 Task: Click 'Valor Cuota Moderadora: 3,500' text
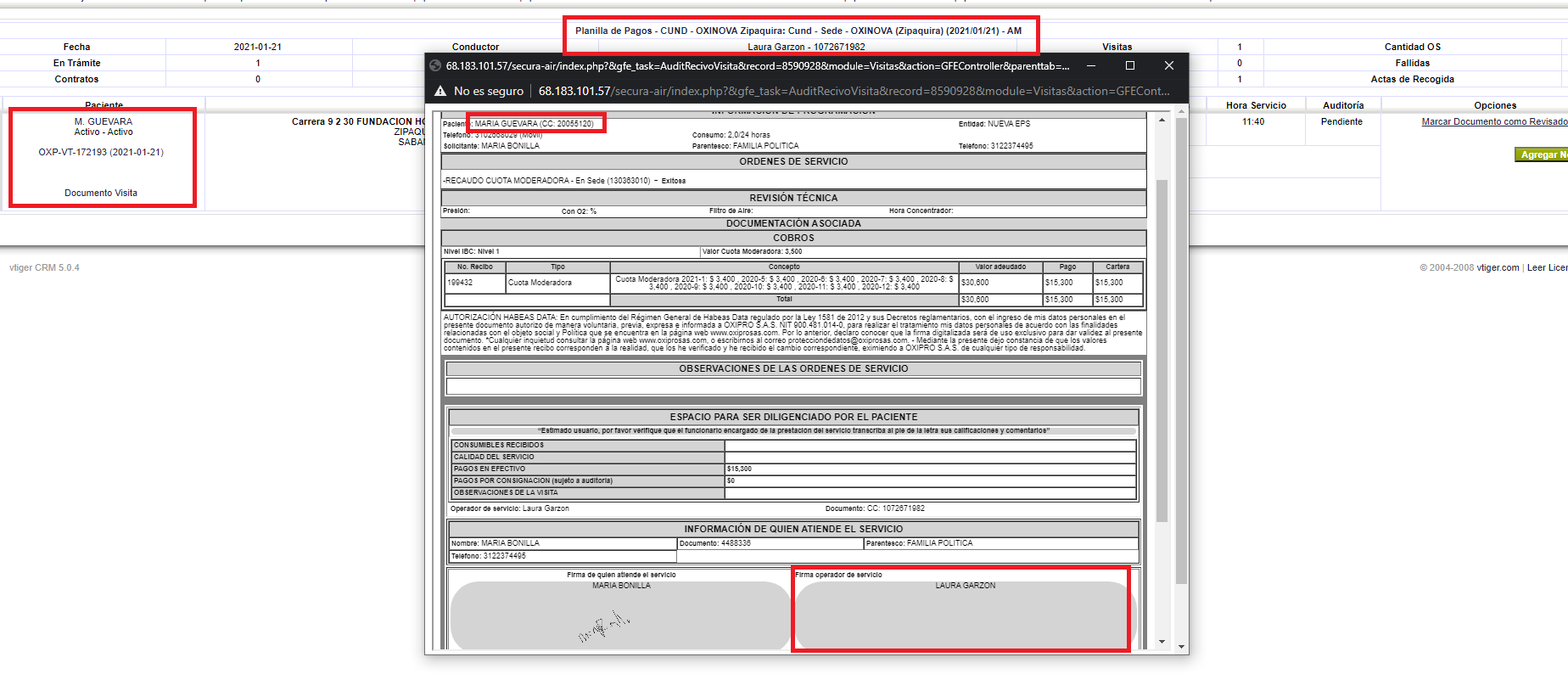tap(753, 251)
